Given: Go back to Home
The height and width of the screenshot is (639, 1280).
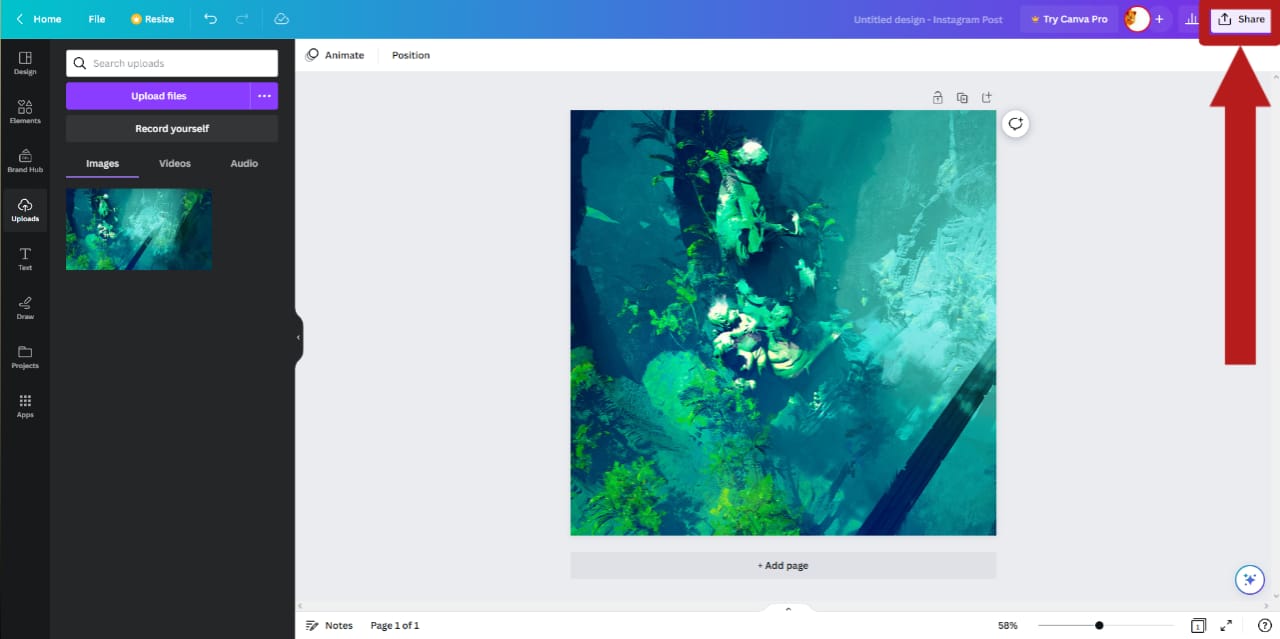Looking at the screenshot, I should pyautogui.click(x=38, y=19).
